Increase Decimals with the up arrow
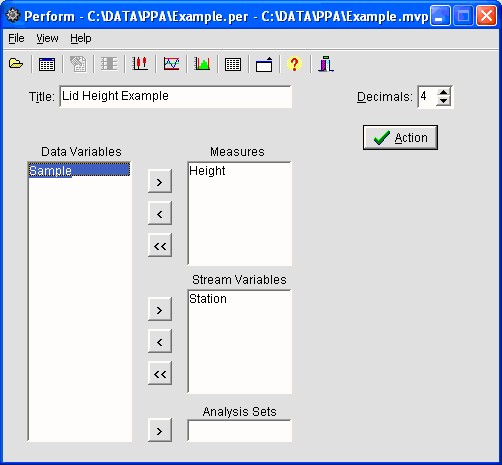The height and width of the screenshot is (465, 502). click(x=443, y=93)
